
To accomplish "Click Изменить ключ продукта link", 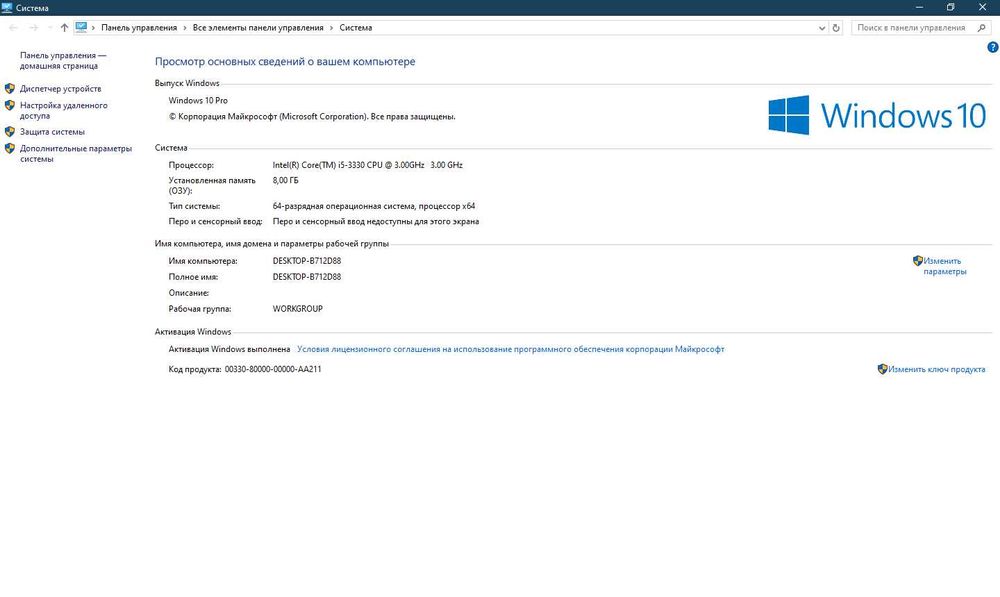I will tap(936, 369).
